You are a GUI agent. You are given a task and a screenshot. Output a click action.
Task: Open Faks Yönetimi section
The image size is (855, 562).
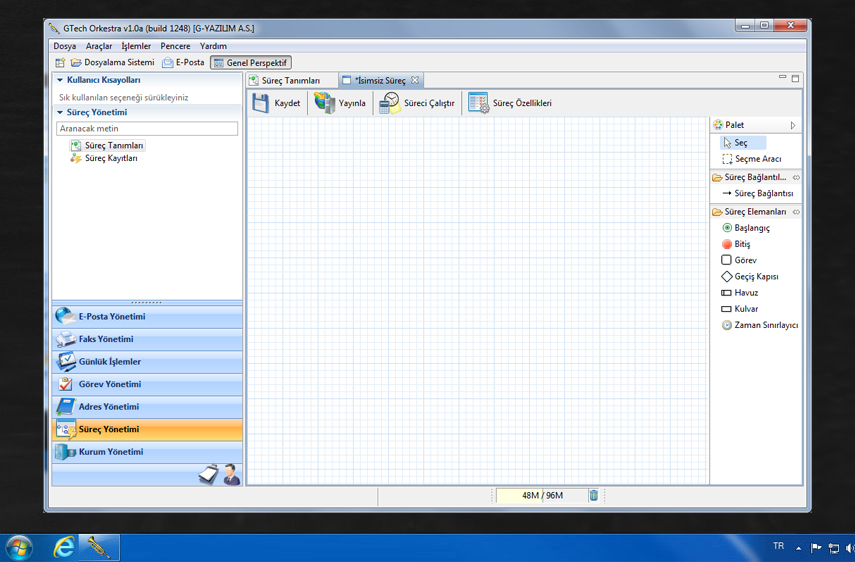147,339
